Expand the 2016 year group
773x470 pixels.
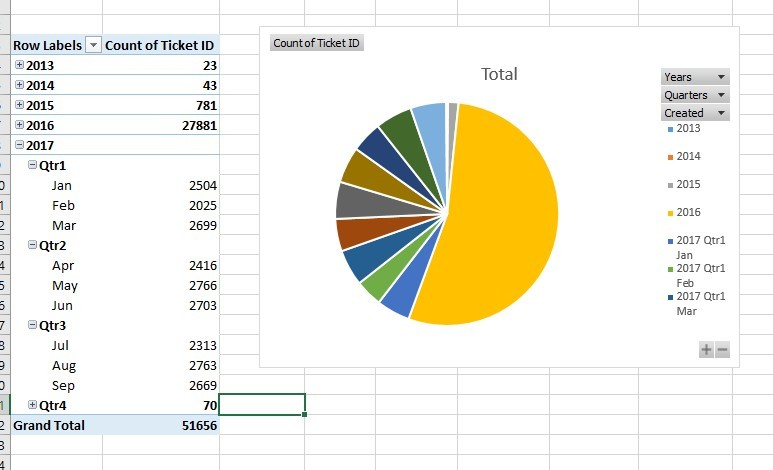[20, 125]
